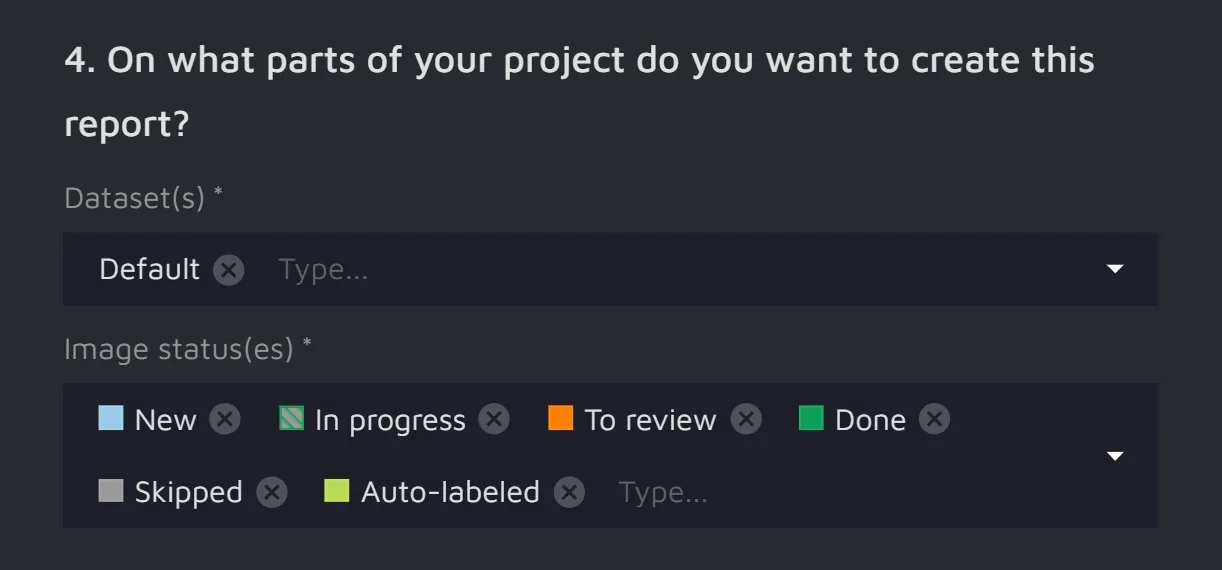
Task: Remove the Done status tag
Action: click(x=934, y=419)
